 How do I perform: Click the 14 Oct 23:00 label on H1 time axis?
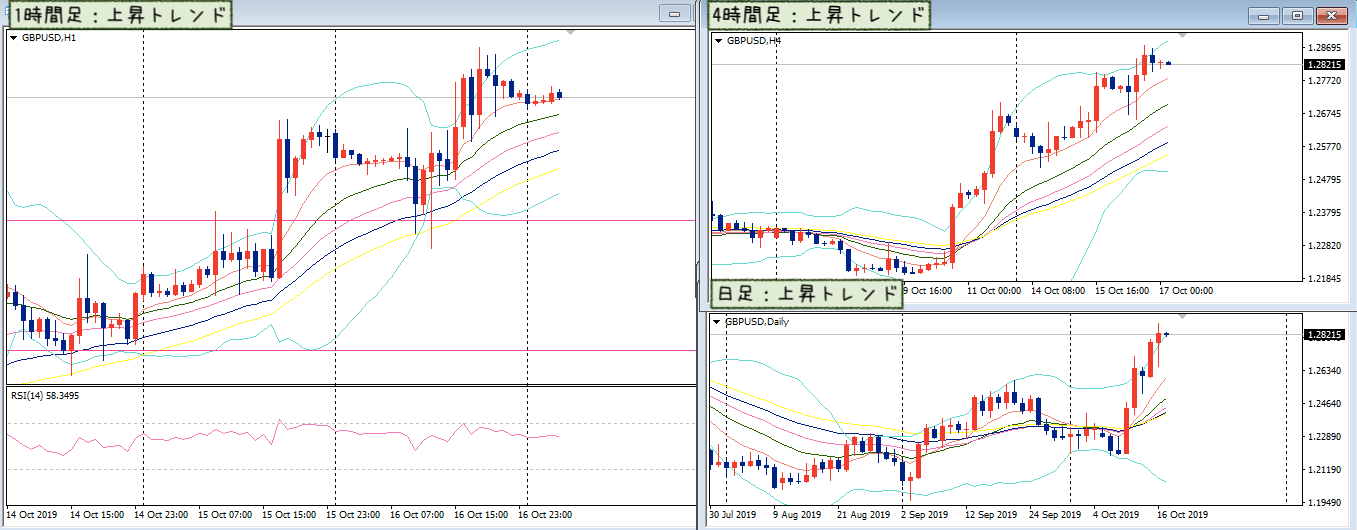(161, 515)
